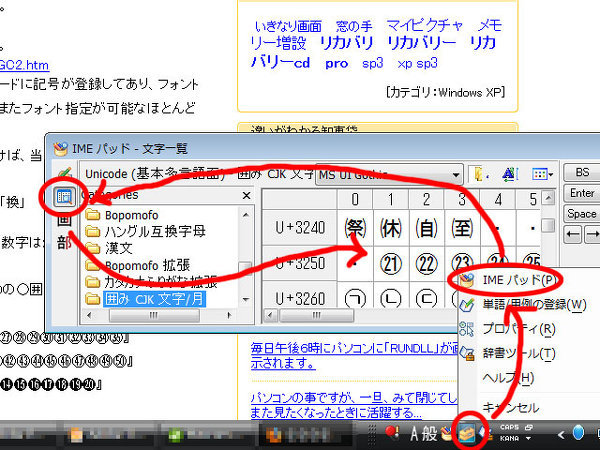Open the xp sp3 tag link
Screen dimensions: 600x450
click(x=417, y=63)
